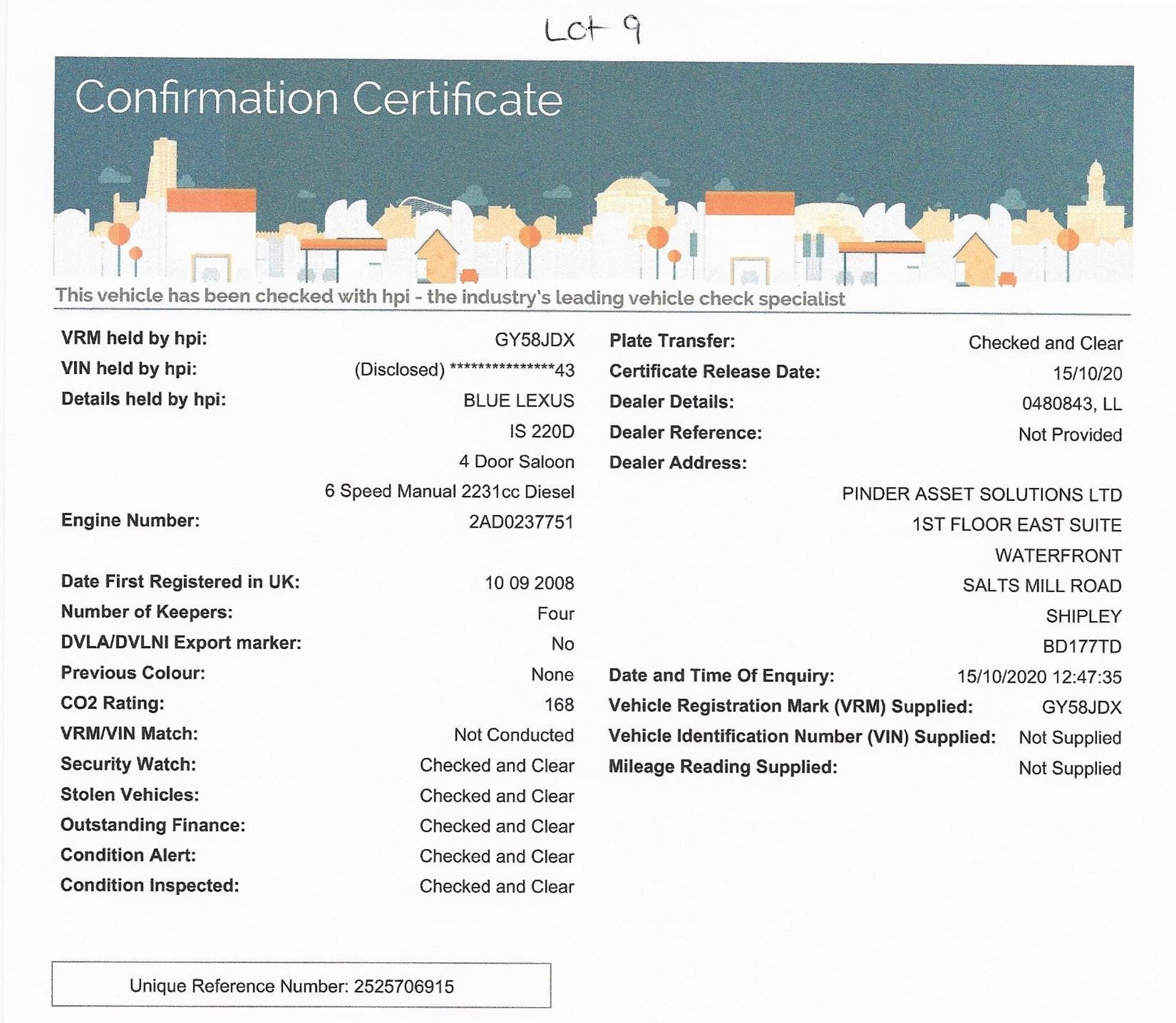Click the registration date '10 09 2008'
1176x1023 pixels.
click(529, 583)
